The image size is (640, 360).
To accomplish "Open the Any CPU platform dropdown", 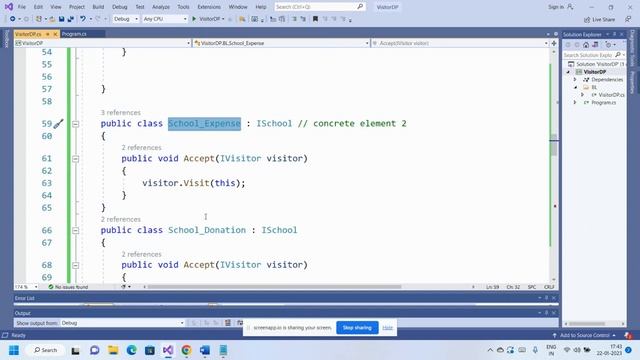I will tap(165, 19).
